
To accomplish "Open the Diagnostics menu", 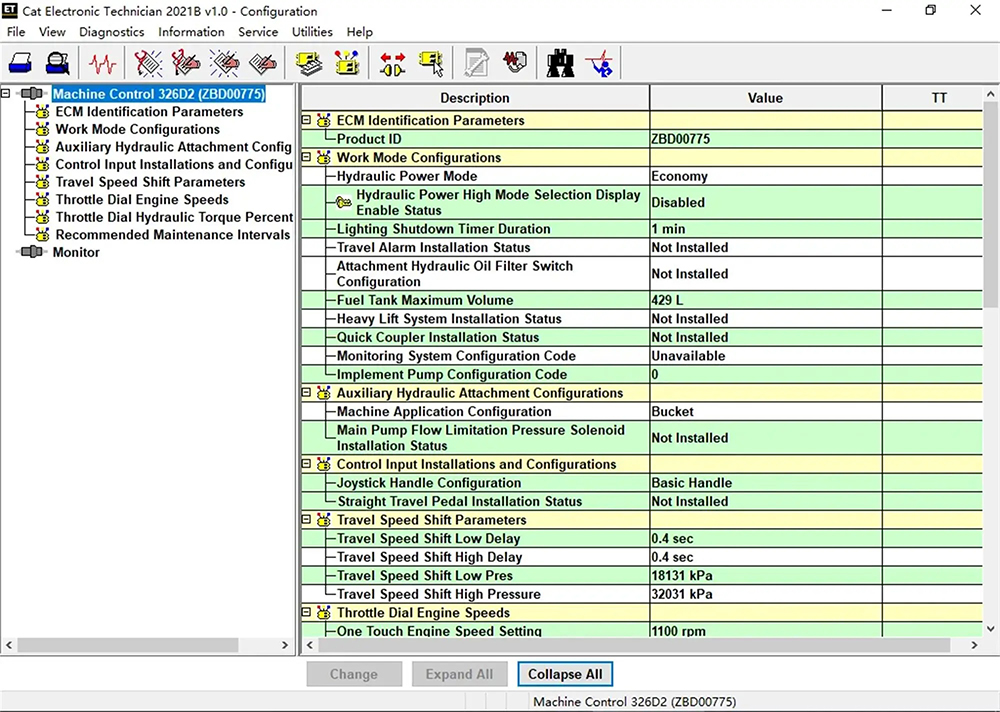I will pyautogui.click(x=112, y=32).
